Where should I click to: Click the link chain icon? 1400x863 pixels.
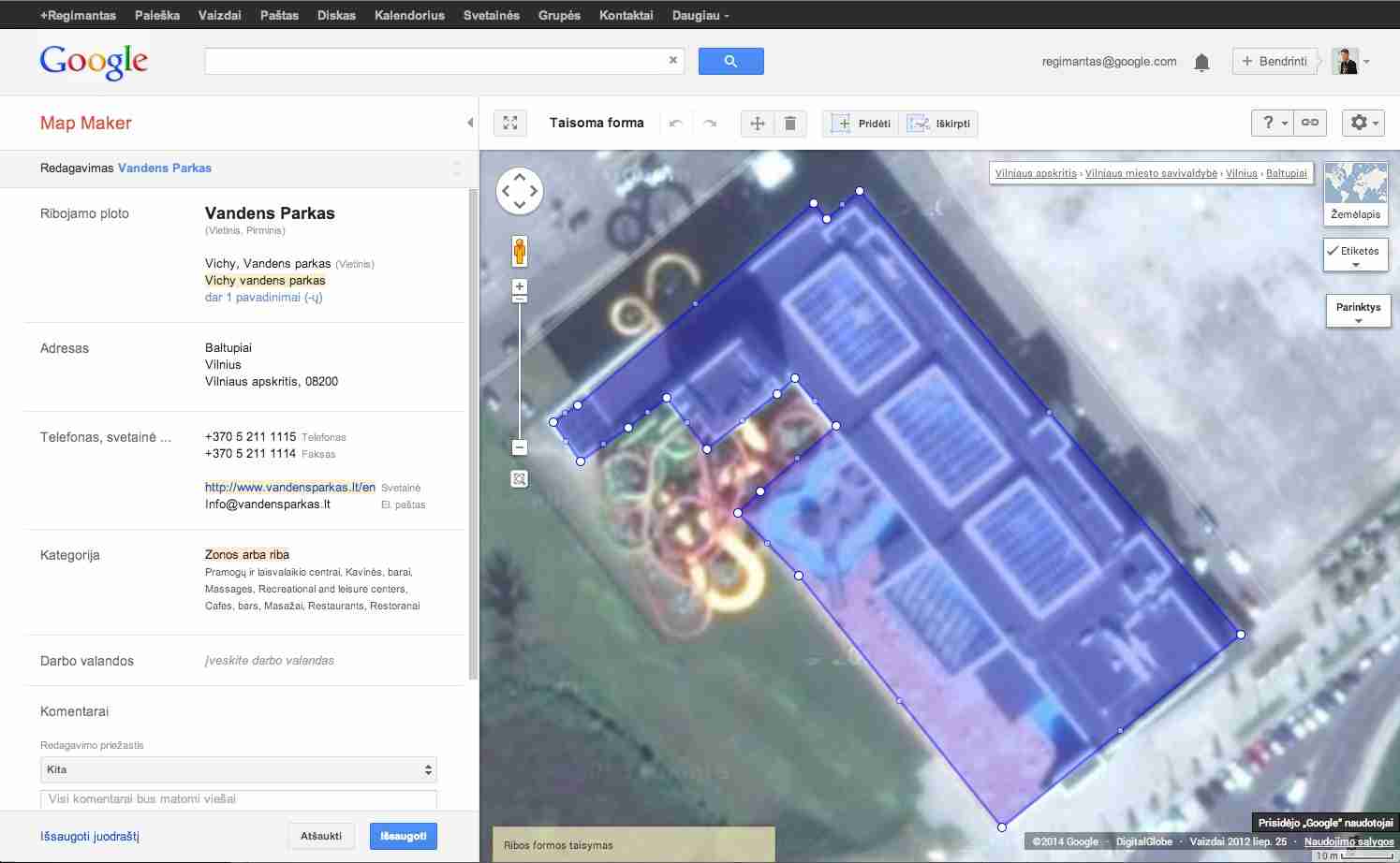tap(1310, 123)
